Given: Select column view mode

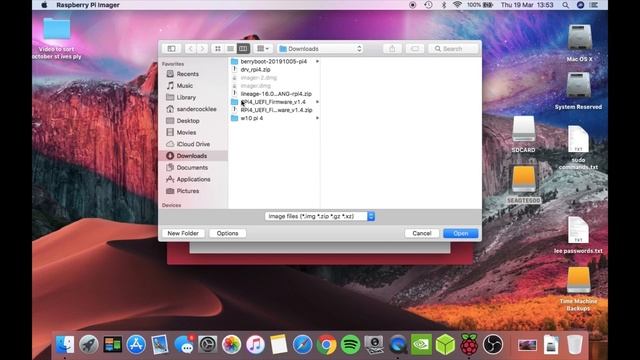Looking at the screenshot, I should point(243,49).
